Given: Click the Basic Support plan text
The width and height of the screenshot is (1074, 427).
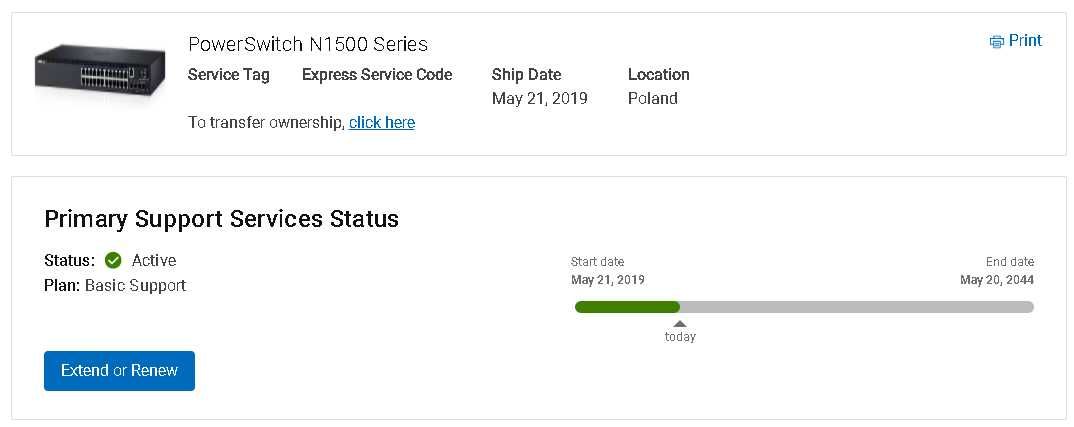Looking at the screenshot, I should (x=135, y=285).
